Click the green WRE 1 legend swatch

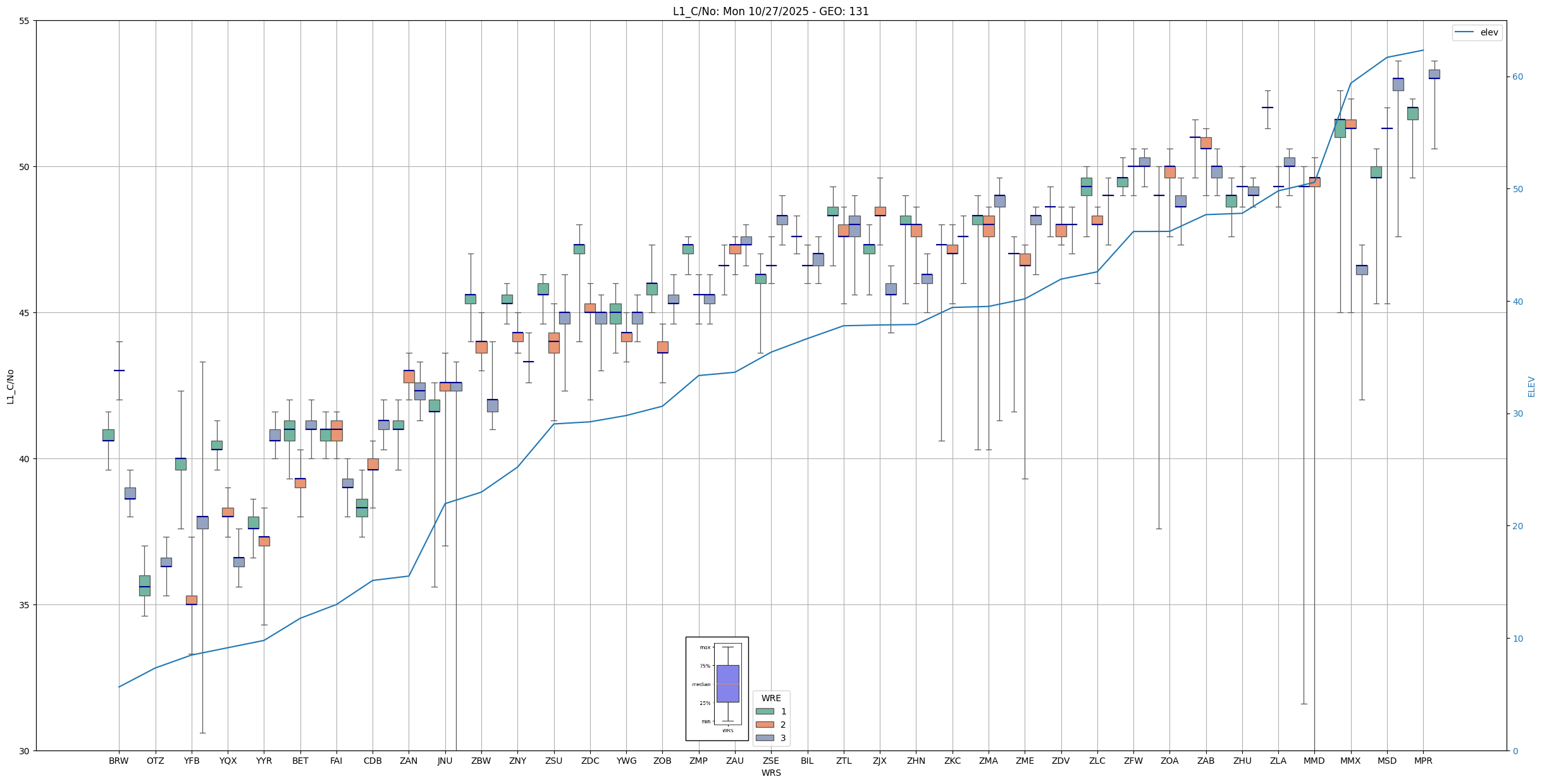click(765, 711)
